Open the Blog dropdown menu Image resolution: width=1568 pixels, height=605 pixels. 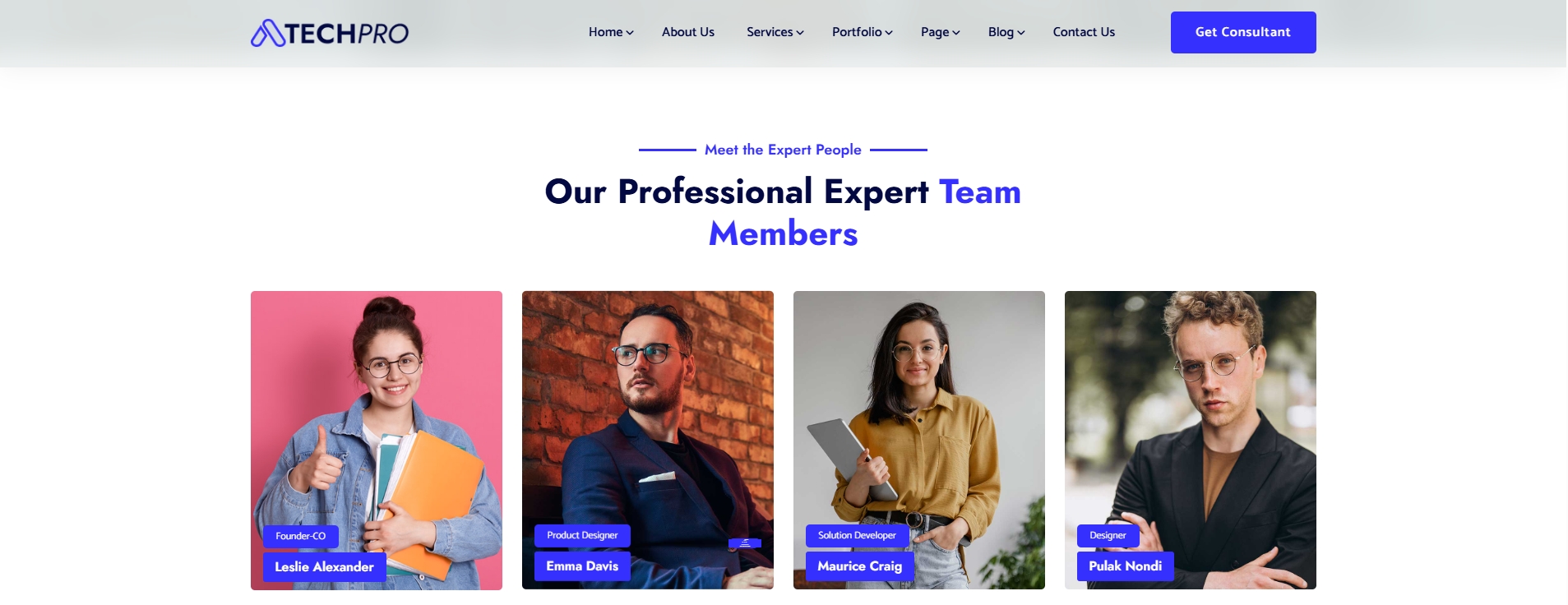coord(1006,32)
